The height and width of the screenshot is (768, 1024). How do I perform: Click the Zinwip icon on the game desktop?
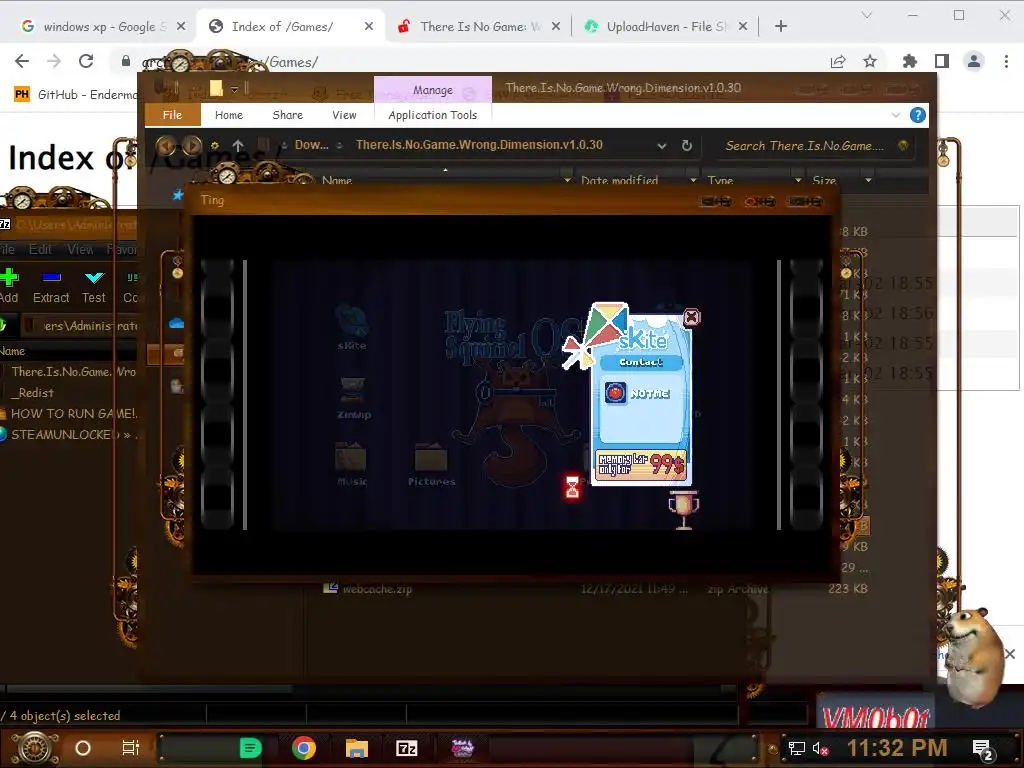pyautogui.click(x=353, y=398)
